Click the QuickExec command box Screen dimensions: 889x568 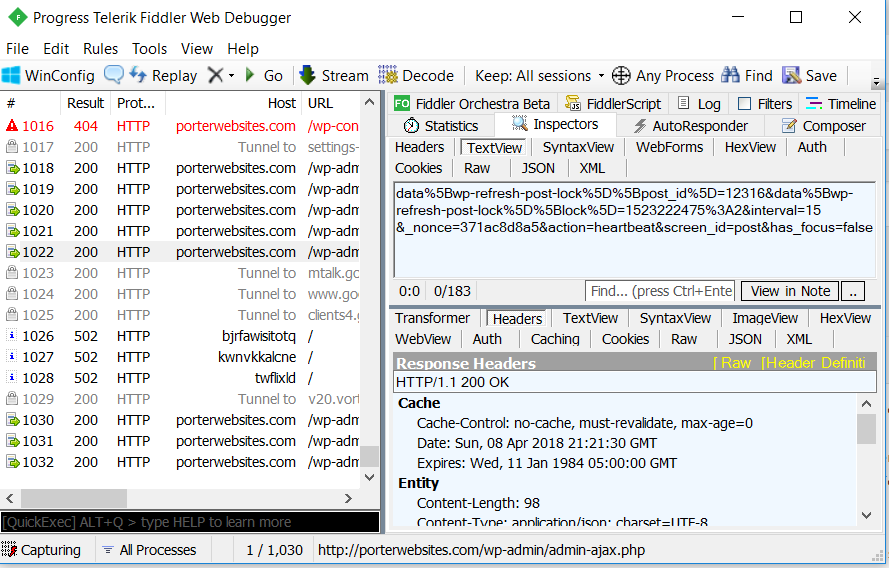[x=190, y=522]
